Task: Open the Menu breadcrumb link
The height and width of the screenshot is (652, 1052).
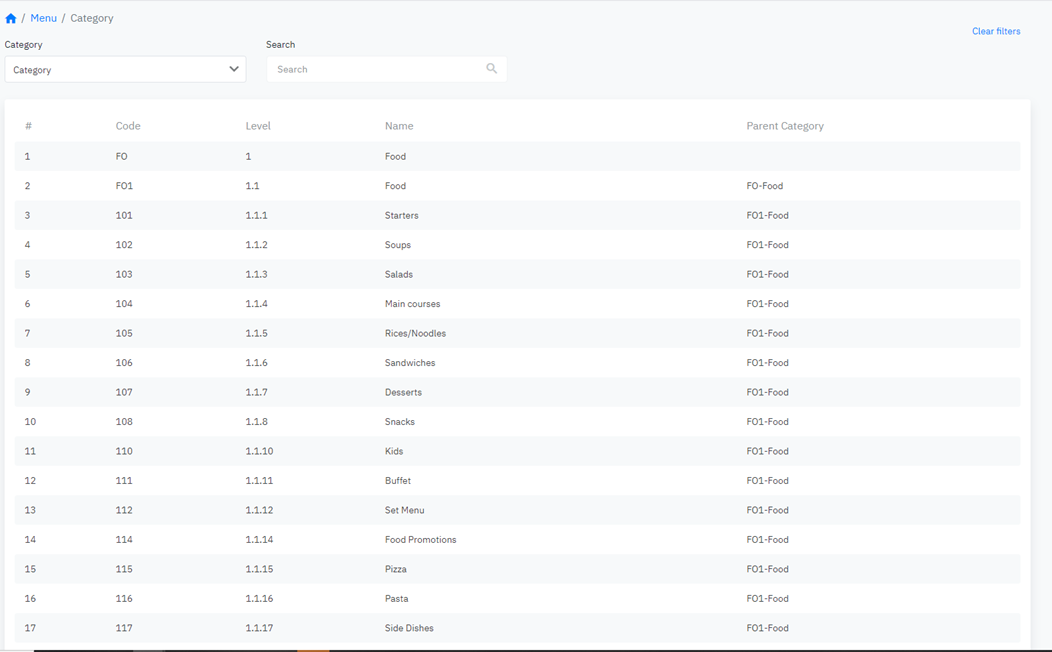Action: pos(44,18)
